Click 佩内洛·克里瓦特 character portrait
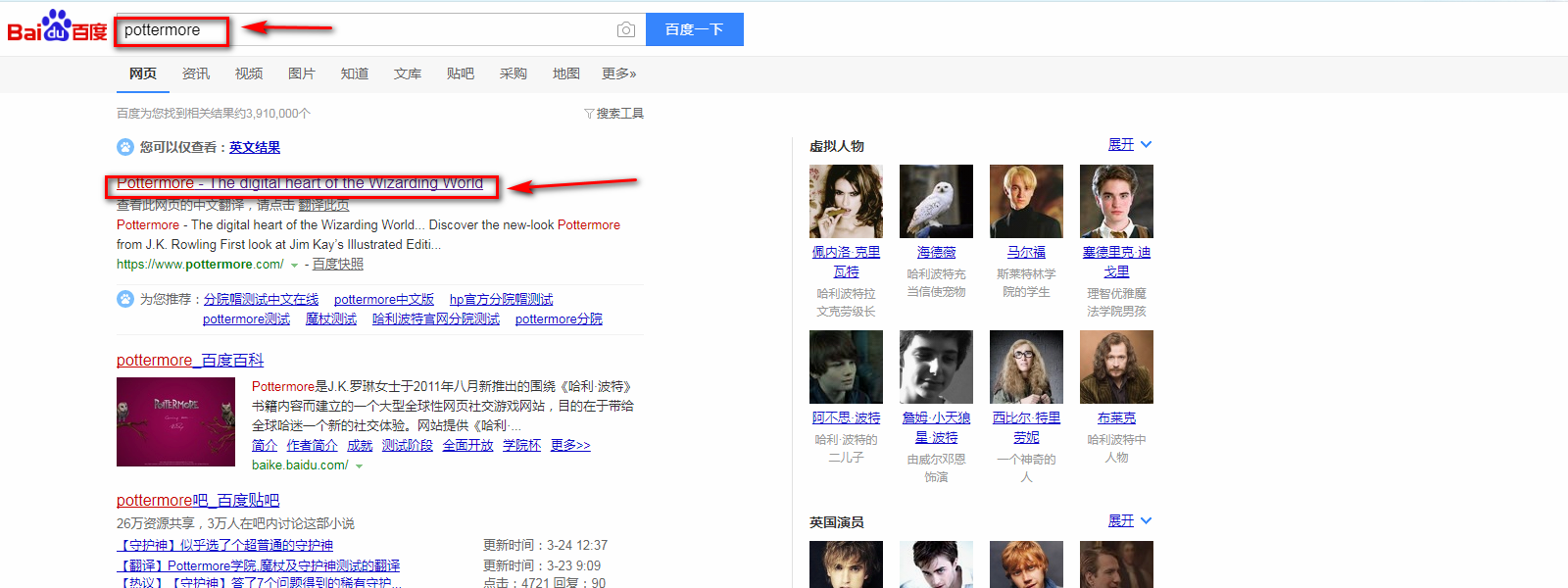 (x=846, y=201)
